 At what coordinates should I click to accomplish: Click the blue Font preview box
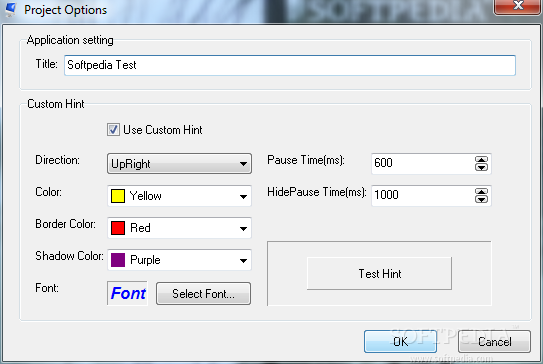127,293
